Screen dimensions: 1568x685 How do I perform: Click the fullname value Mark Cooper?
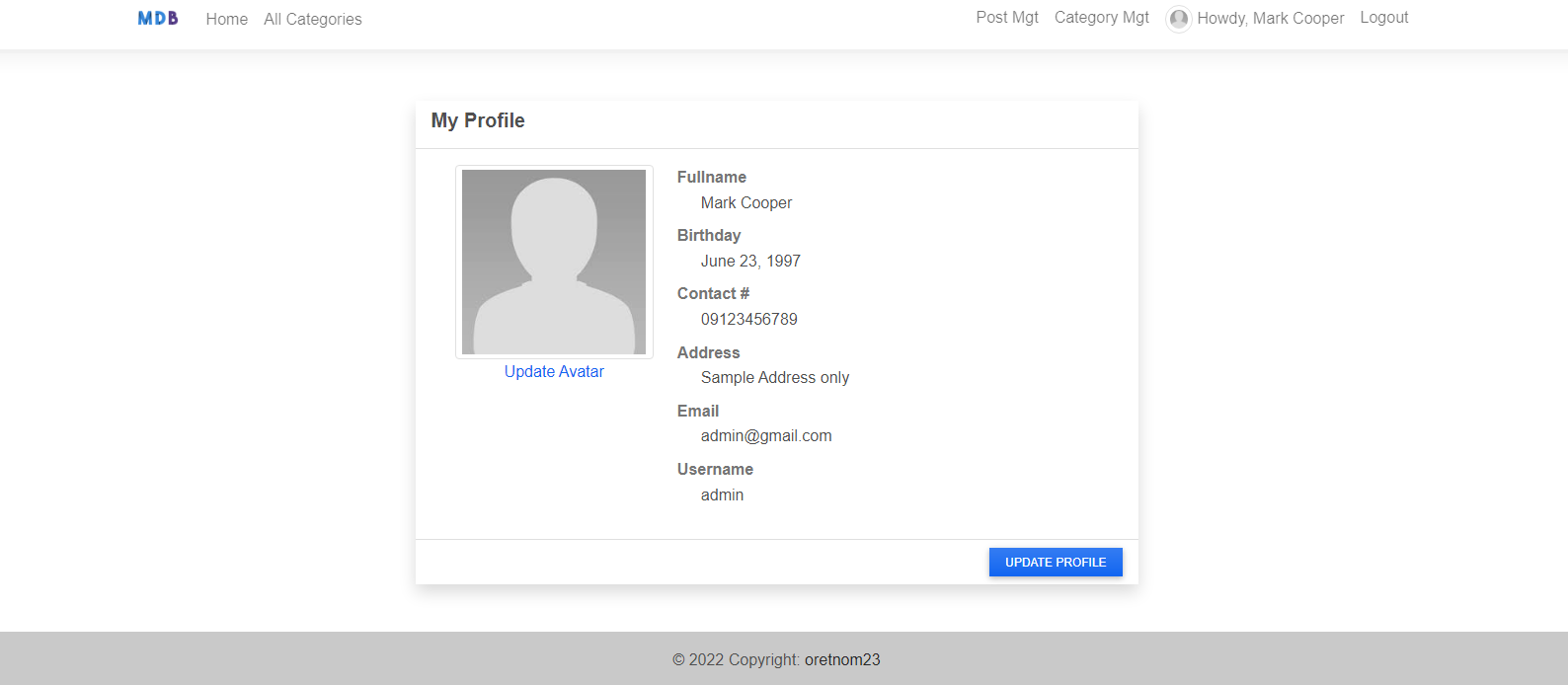tap(746, 203)
